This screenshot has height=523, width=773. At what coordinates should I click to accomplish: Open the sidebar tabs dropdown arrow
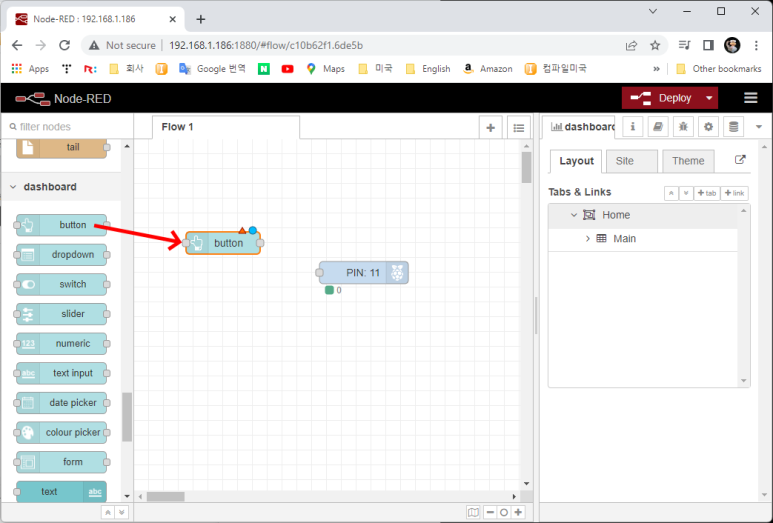[x=759, y=127]
